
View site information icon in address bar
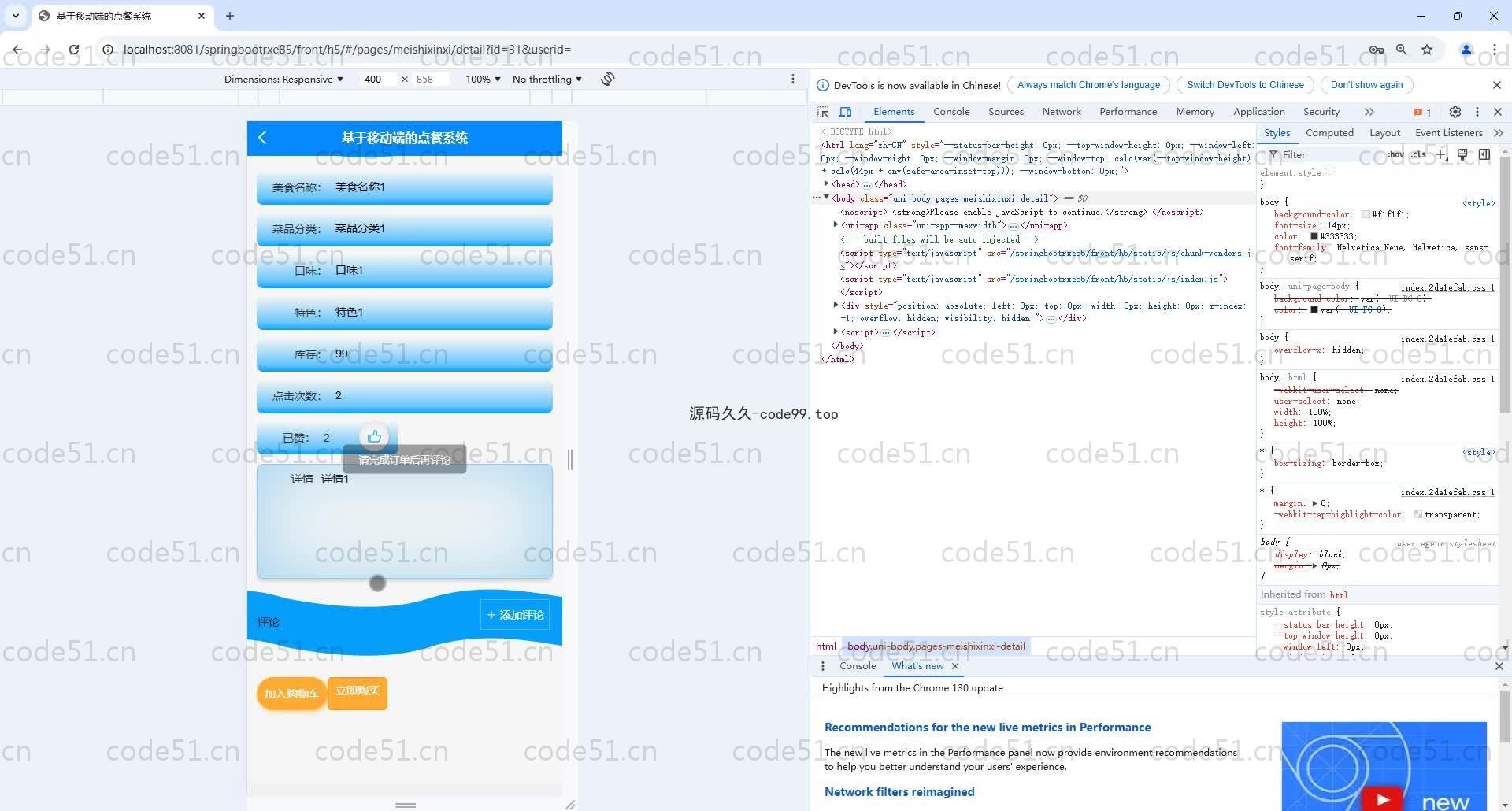coord(108,50)
